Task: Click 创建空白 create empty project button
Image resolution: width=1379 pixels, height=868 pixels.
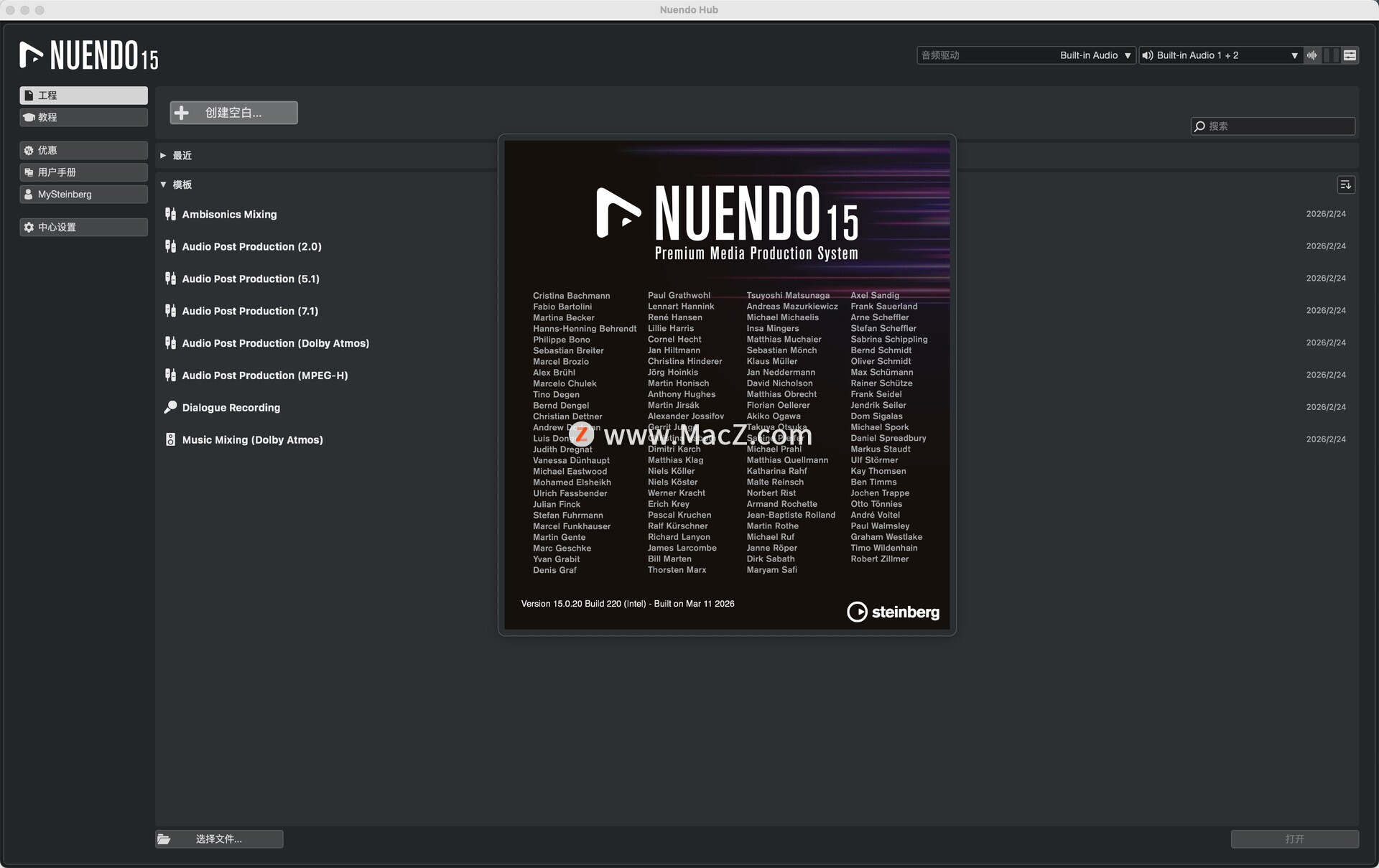Action: click(233, 113)
